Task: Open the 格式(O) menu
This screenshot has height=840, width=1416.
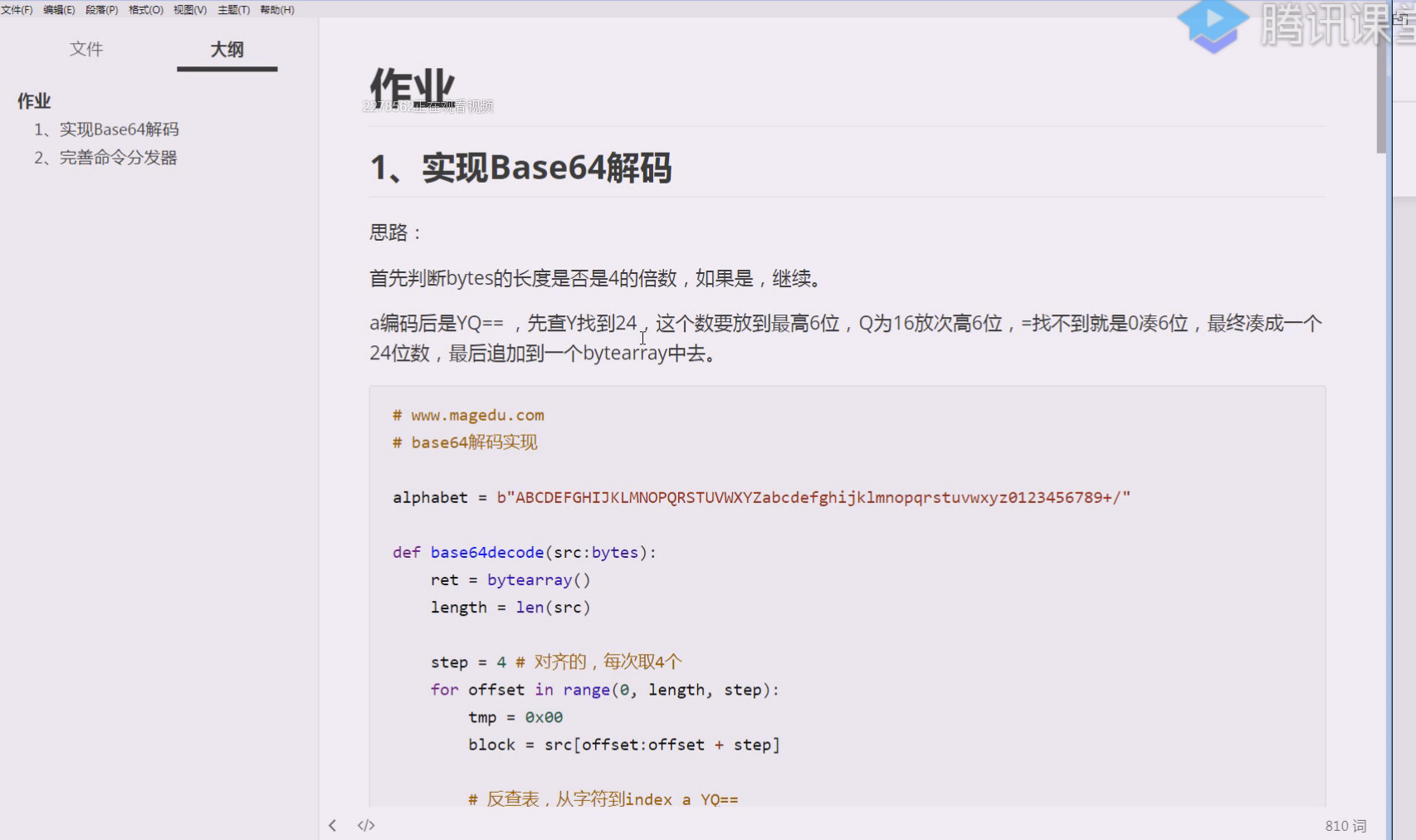Action: (146, 10)
